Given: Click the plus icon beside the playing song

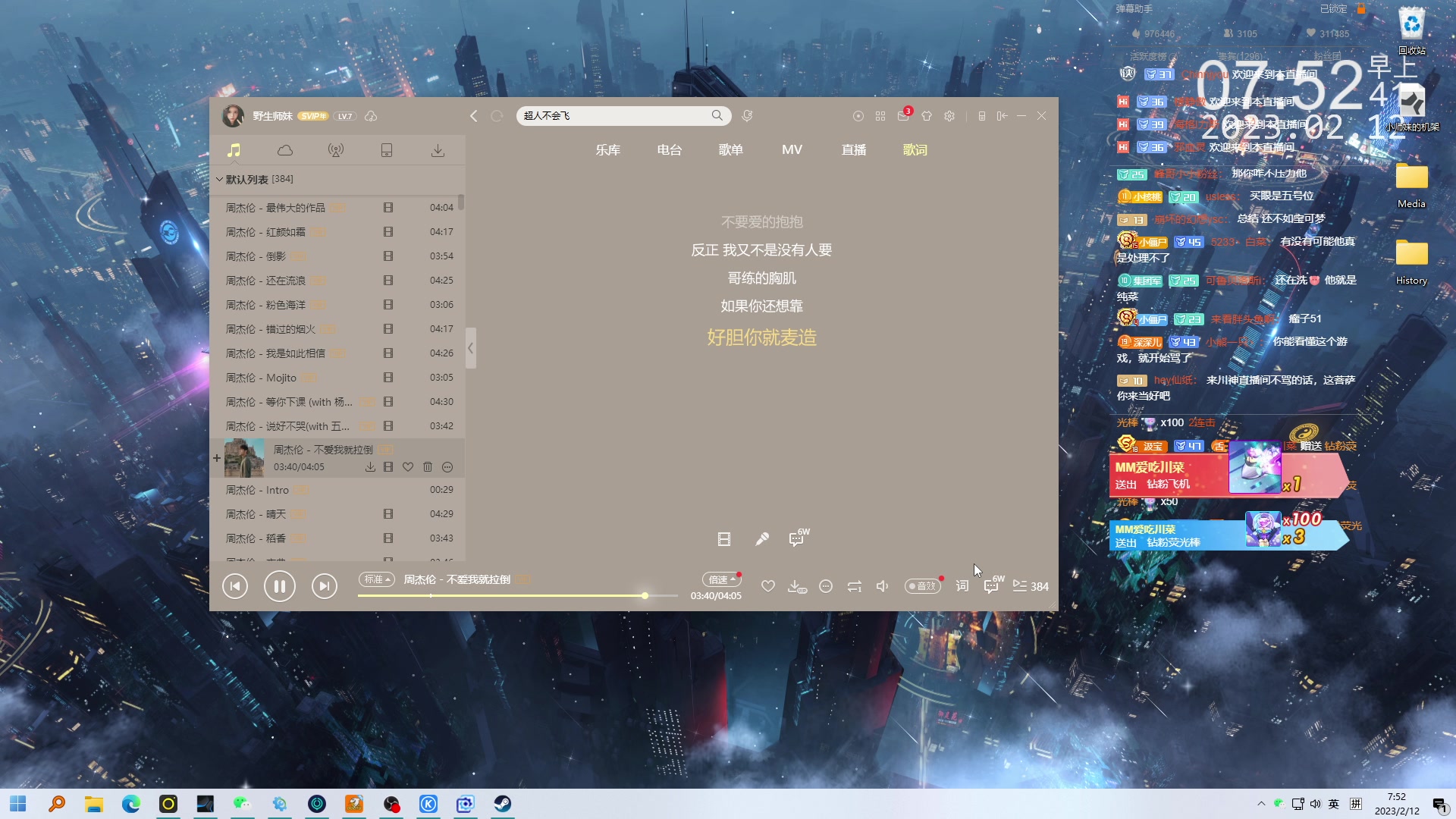Looking at the screenshot, I should [x=217, y=458].
